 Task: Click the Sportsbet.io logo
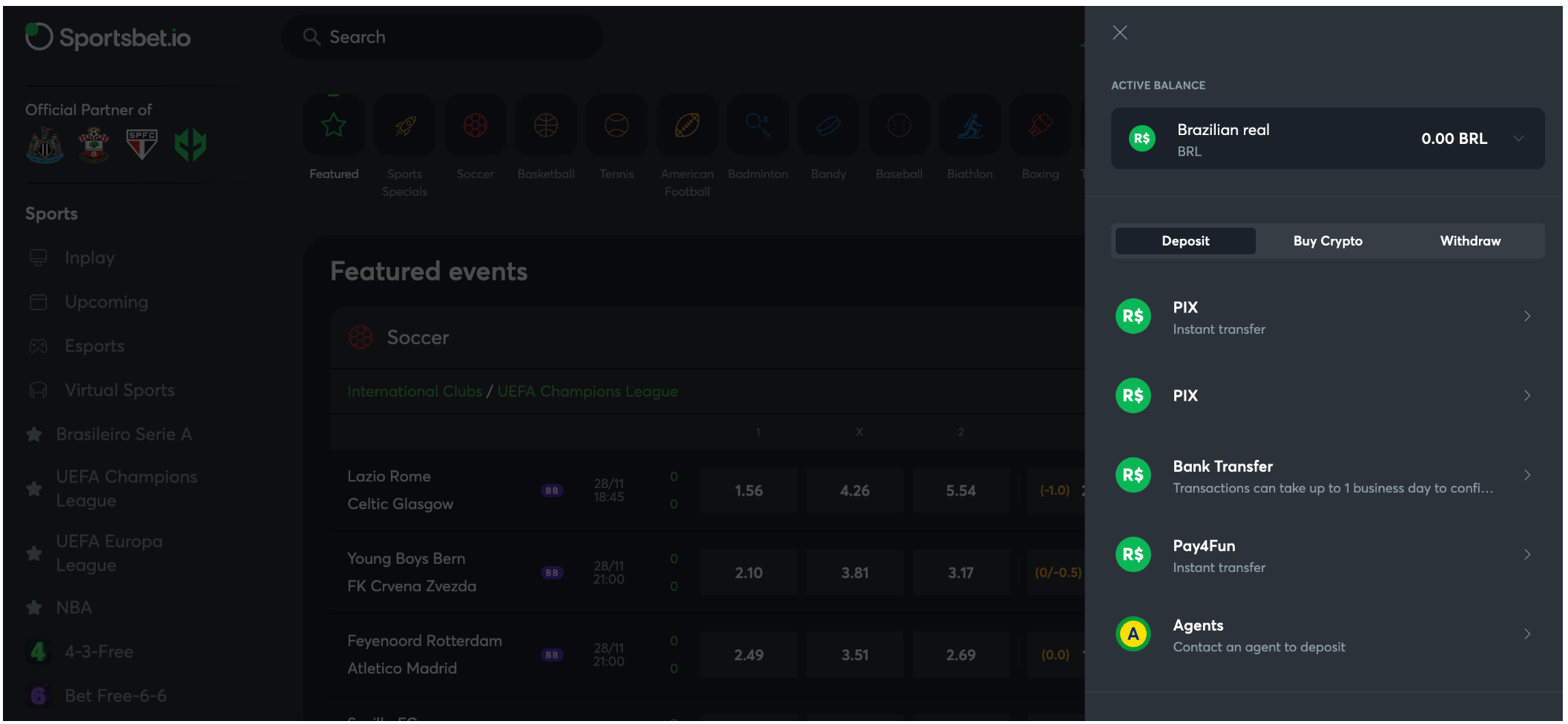coord(108,37)
